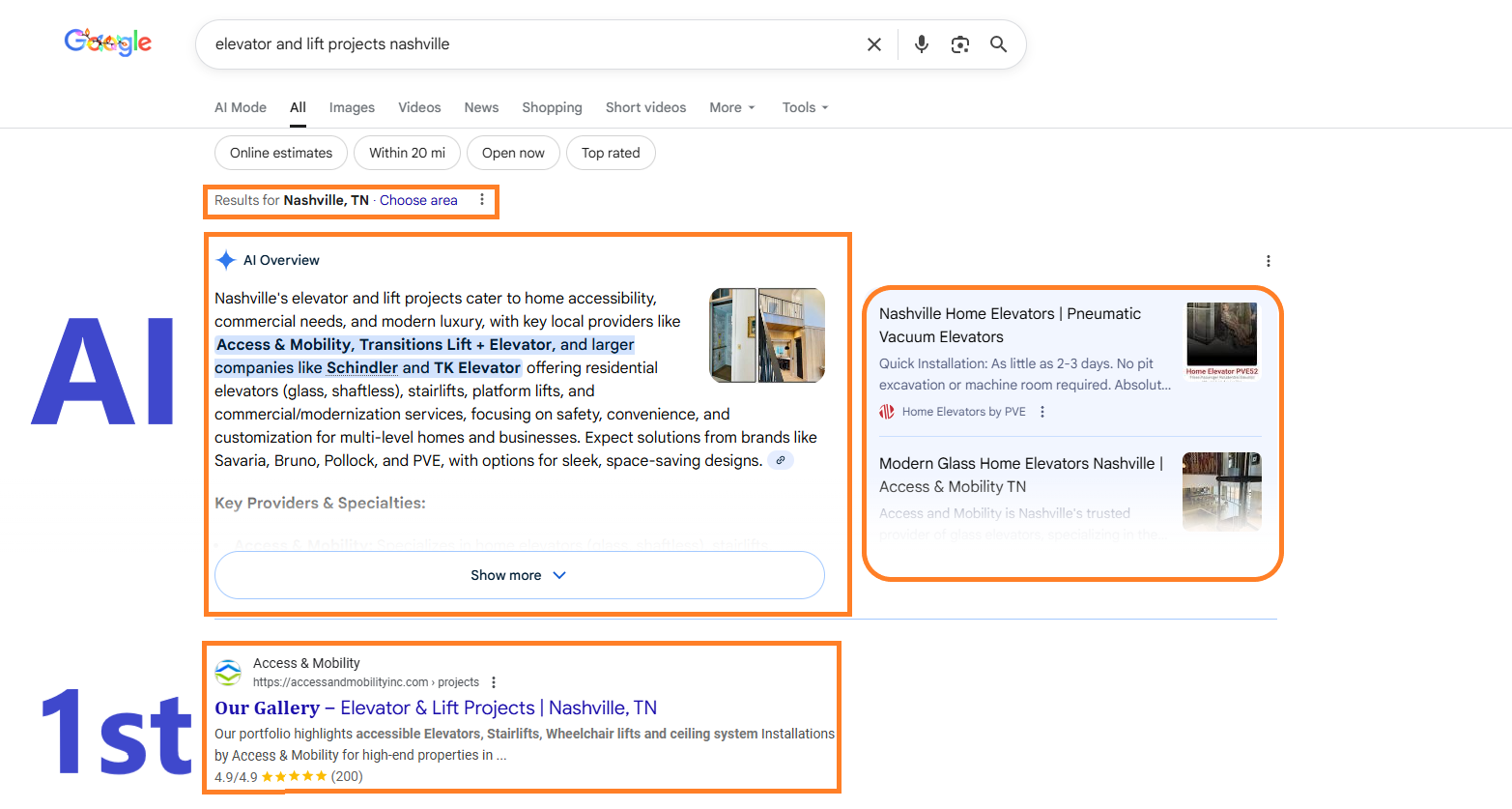The width and height of the screenshot is (1512, 809).
Task: Click the highlighted "Schindler and TK Elevator" text
Action: [x=423, y=367]
